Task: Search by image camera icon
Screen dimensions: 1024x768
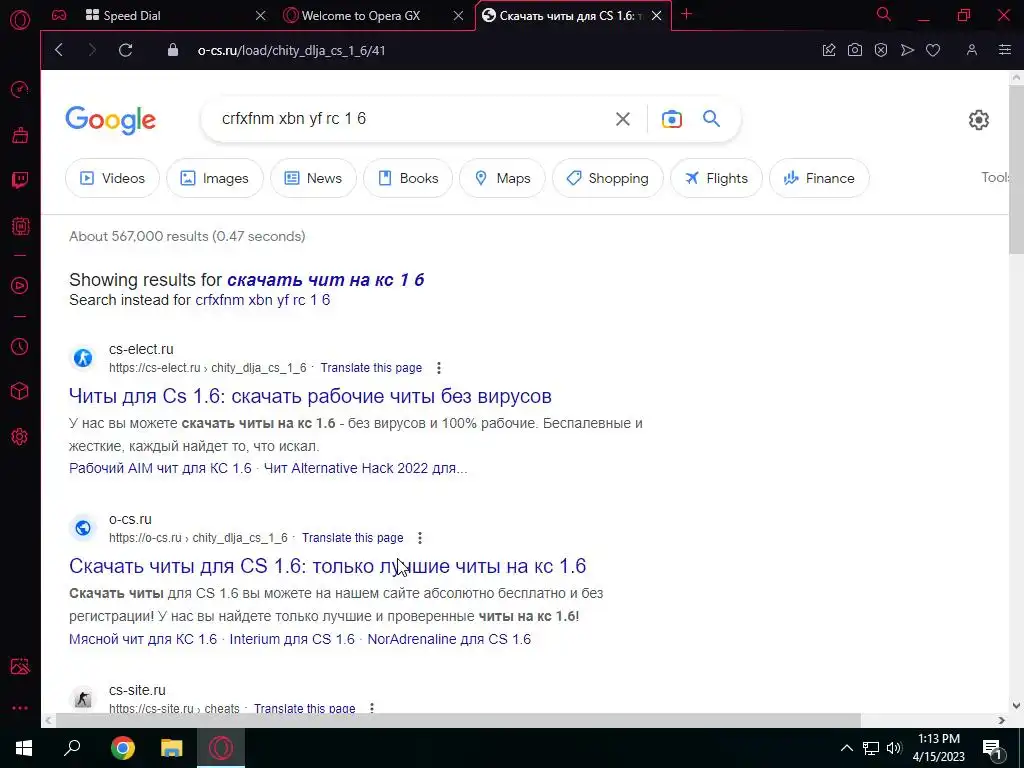Action: (671, 119)
